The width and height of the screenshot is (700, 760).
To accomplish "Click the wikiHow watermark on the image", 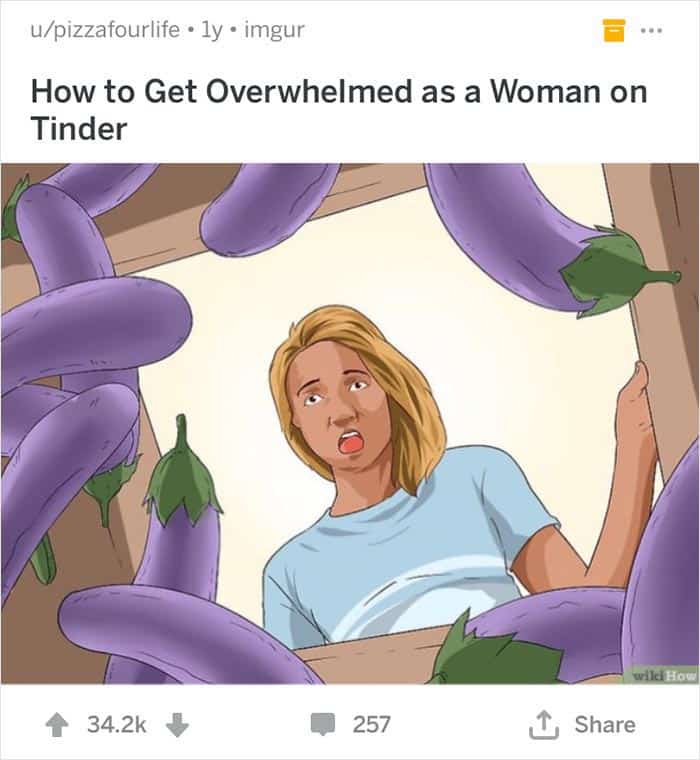I will [664, 676].
